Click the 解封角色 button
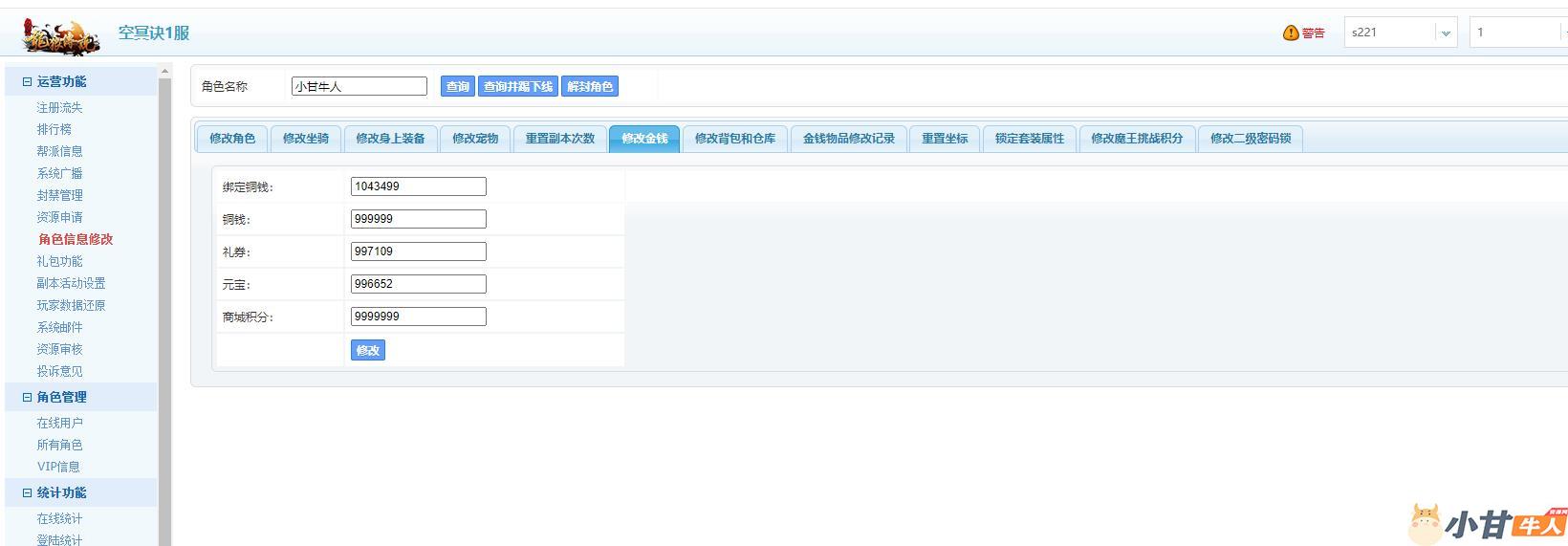 [589, 87]
